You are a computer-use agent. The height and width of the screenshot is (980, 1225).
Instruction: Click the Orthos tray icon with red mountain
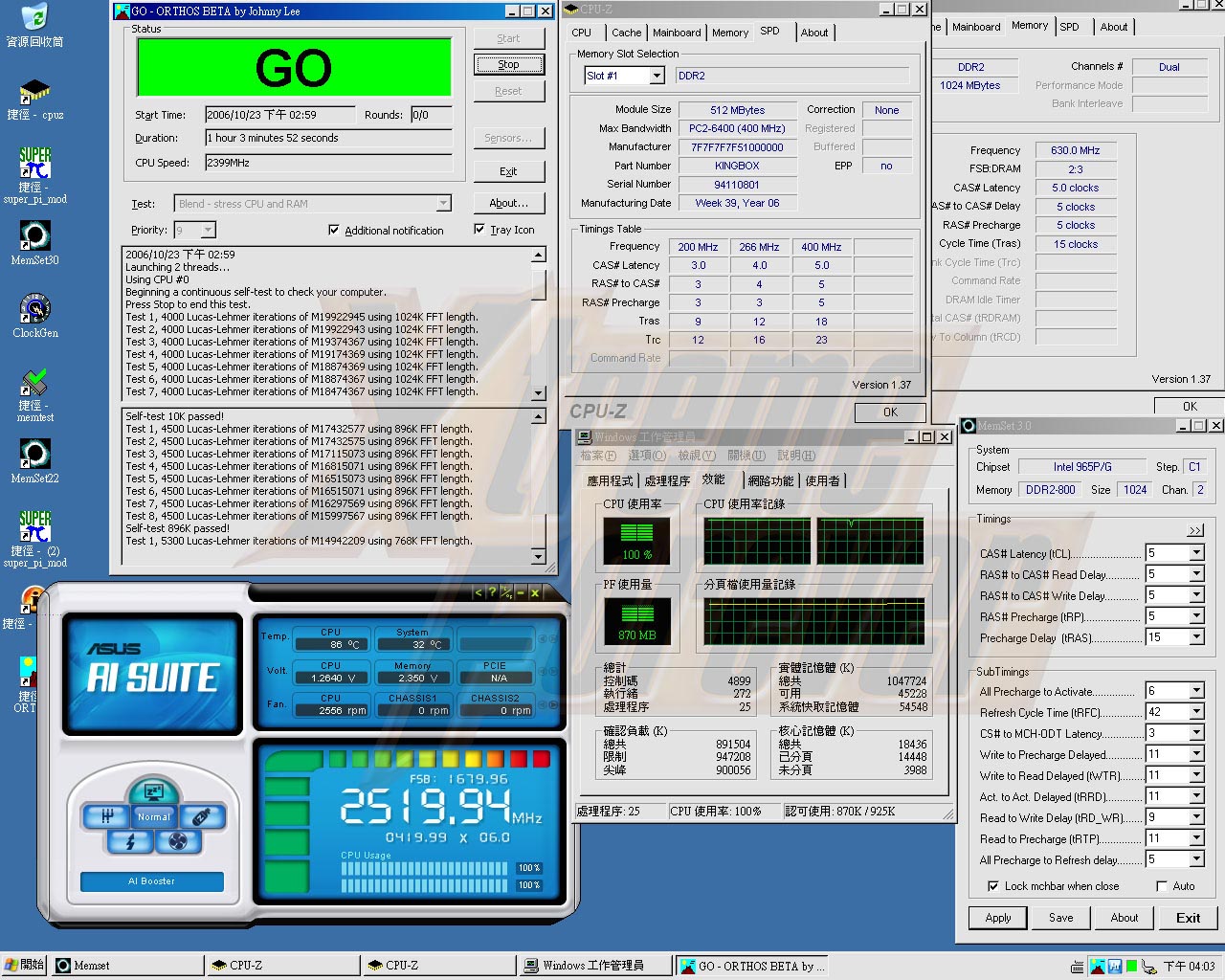(x=1098, y=967)
